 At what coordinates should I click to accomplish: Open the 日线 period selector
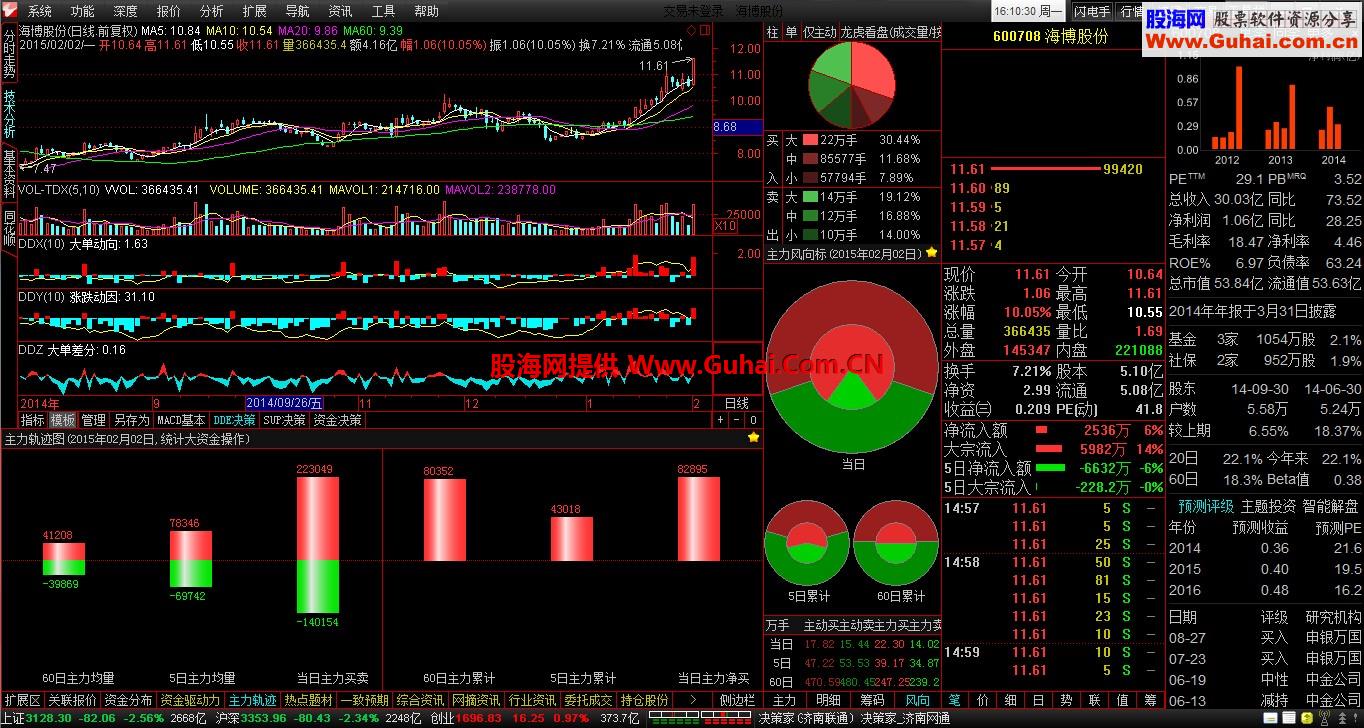[x=736, y=403]
